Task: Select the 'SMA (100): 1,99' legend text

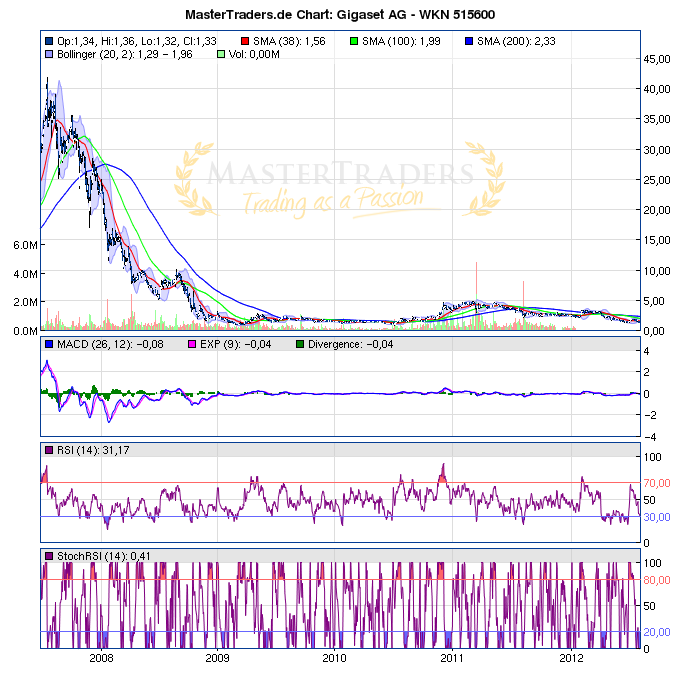Action: tap(401, 41)
